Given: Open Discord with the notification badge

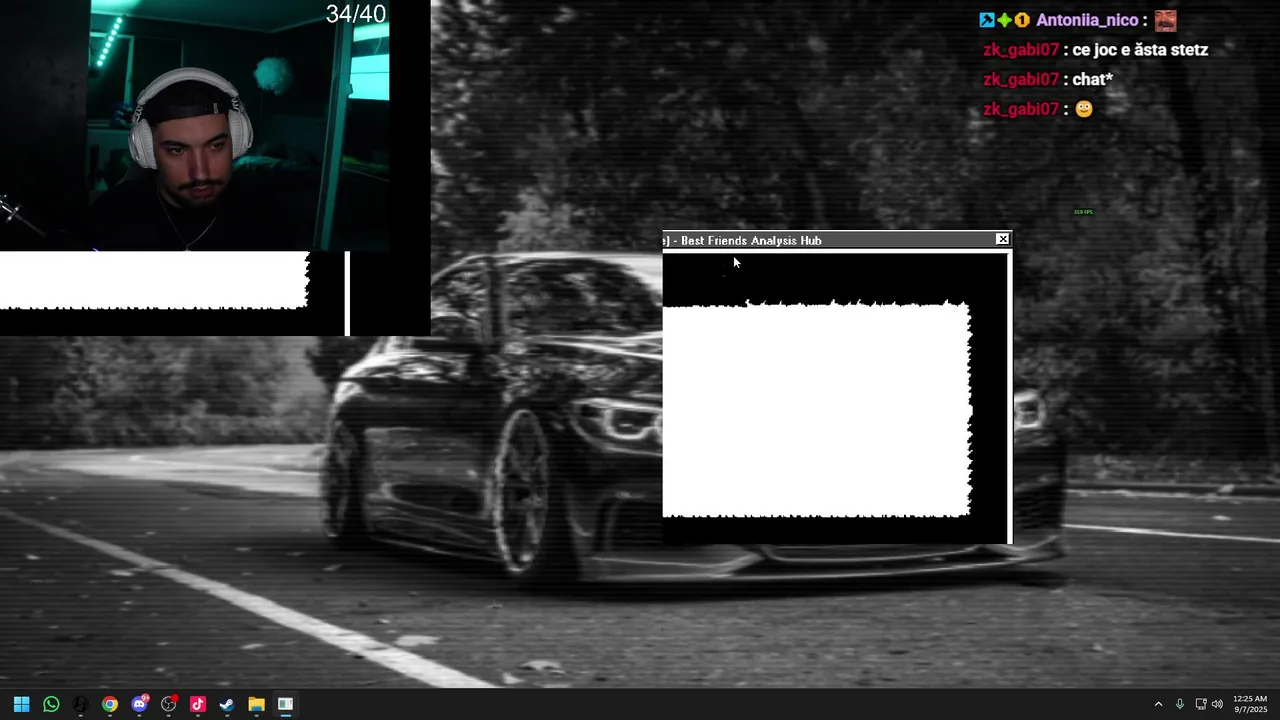Looking at the screenshot, I should (140, 704).
